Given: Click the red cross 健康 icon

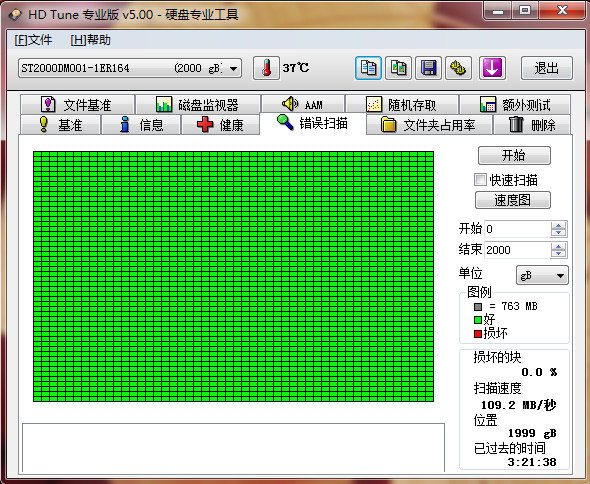Looking at the screenshot, I should (x=205, y=124).
